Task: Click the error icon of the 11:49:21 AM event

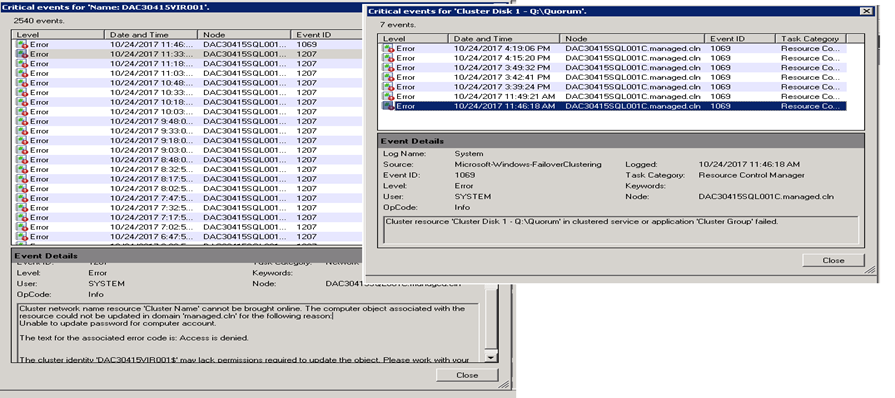Action: [x=388, y=97]
